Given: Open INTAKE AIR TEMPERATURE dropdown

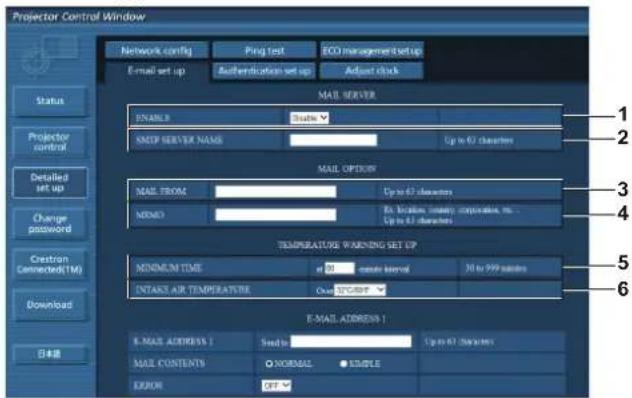Looking at the screenshot, I should pyautogui.click(x=360, y=290).
